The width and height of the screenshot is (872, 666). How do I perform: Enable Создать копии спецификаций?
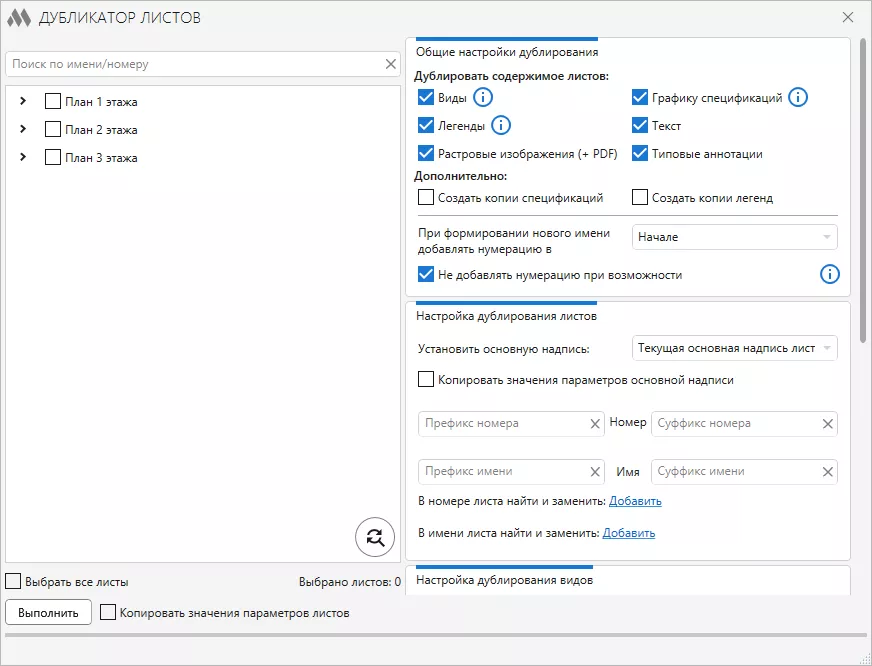point(424,197)
